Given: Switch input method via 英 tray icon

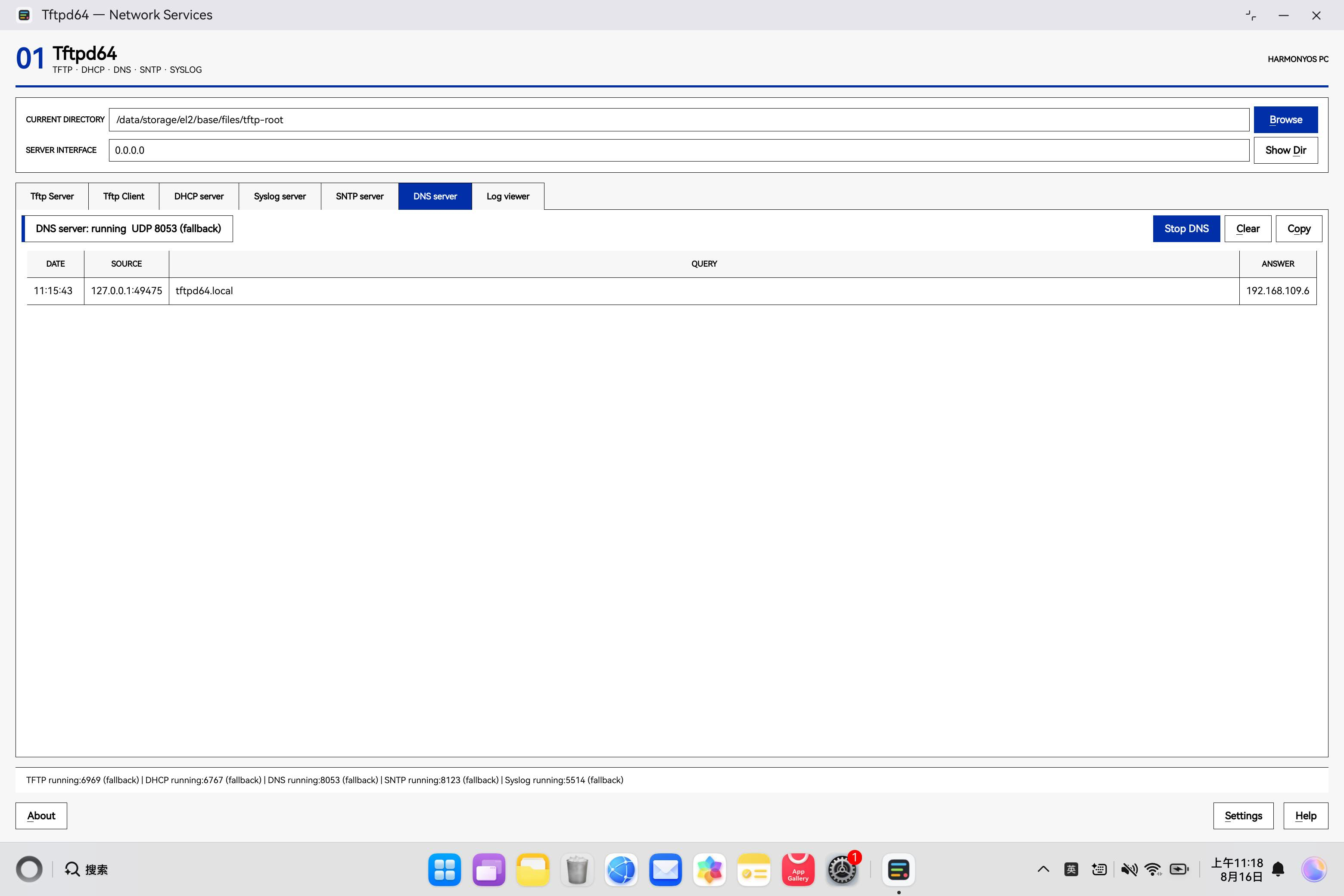Looking at the screenshot, I should [x=1071, y=869].
